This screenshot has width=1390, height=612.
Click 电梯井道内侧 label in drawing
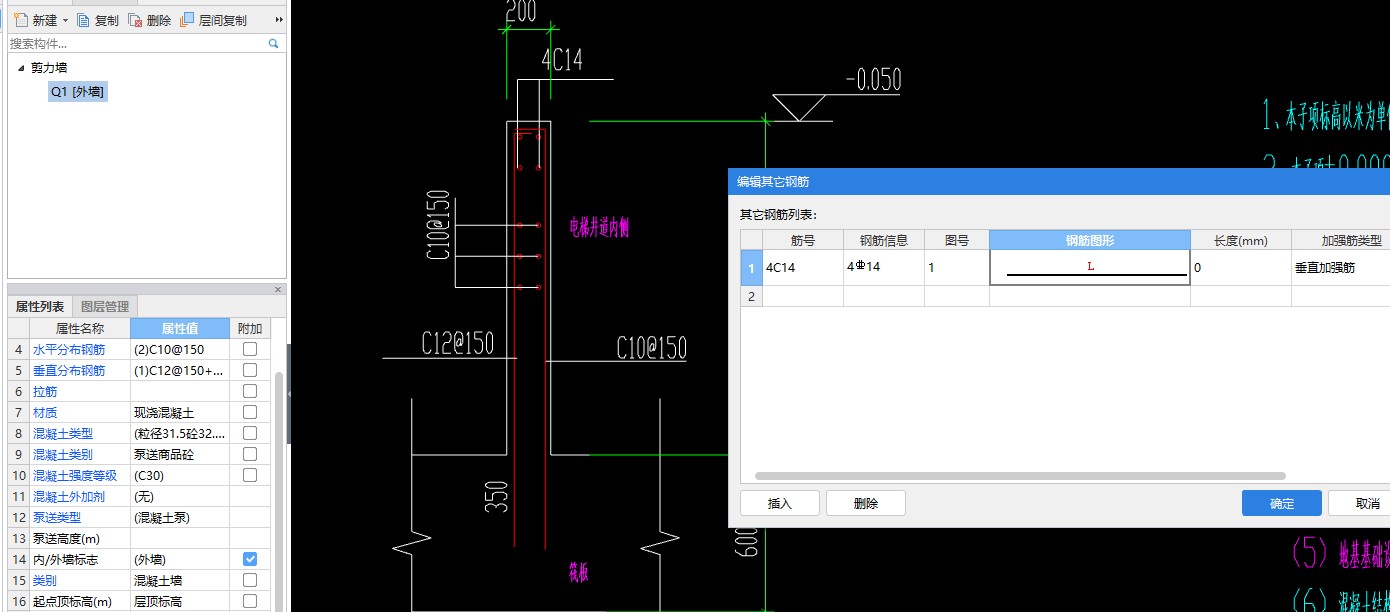[599, 227]
